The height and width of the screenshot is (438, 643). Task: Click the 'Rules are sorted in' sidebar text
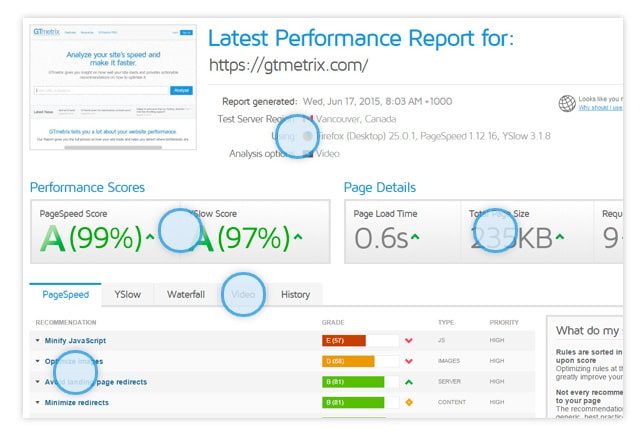click(x=589, y=352)
